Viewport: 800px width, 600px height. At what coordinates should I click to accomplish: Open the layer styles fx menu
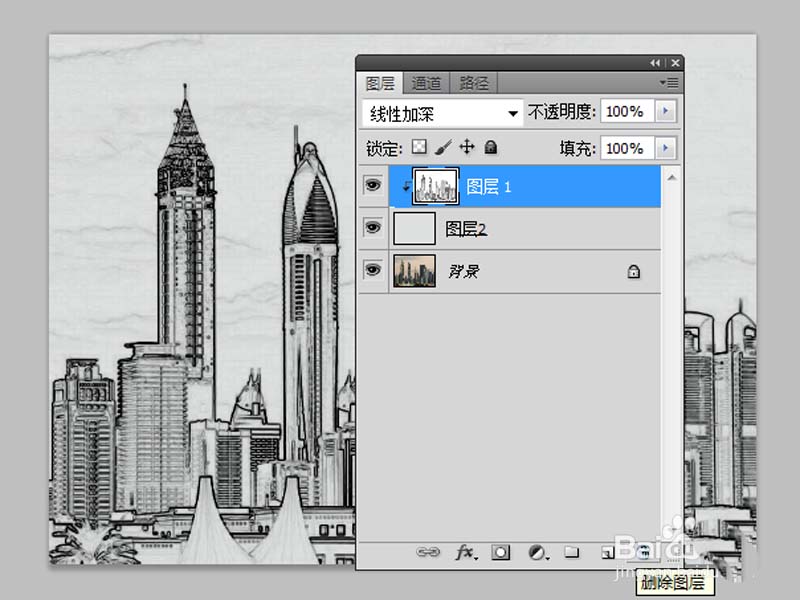(x=466, y=551)
